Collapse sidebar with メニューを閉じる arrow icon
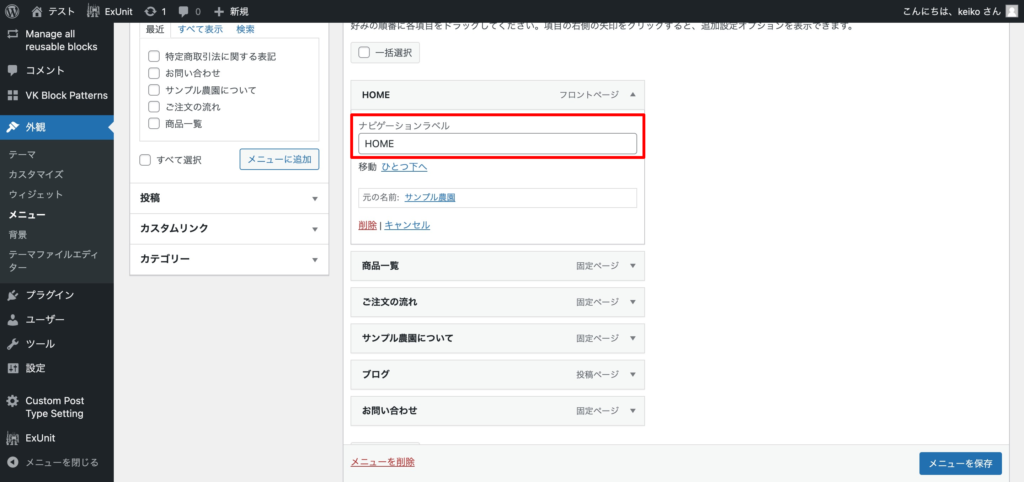 click(x=12, y=462)
